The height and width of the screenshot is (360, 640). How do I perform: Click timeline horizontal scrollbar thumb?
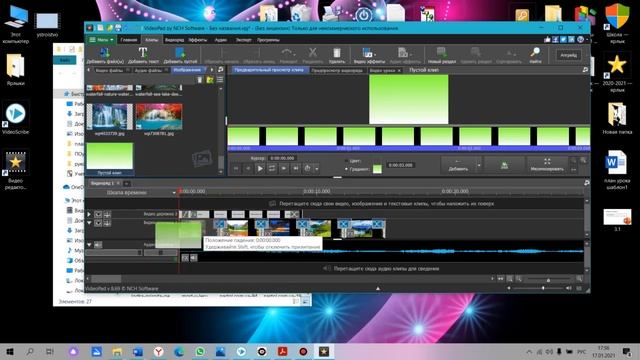pos(106,279)
